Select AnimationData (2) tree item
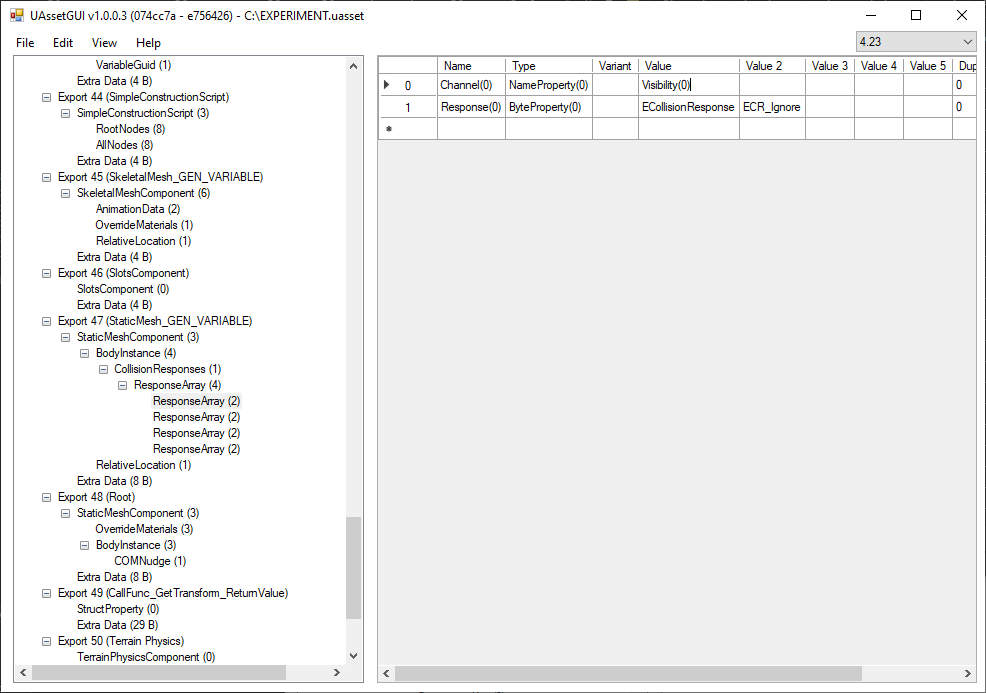The image size is (986, 693). [x=138, y=209]
